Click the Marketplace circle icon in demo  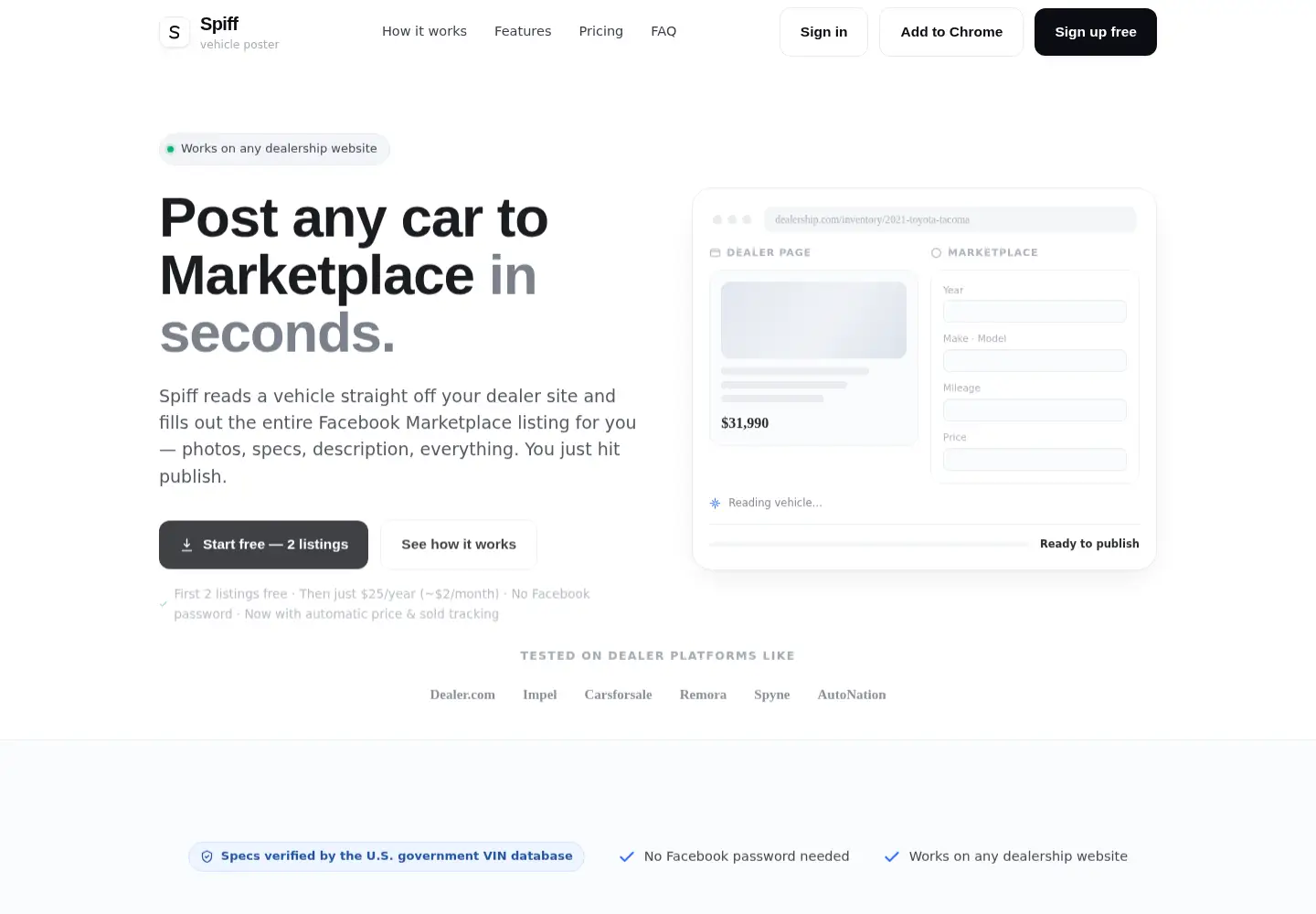[936, 253]
